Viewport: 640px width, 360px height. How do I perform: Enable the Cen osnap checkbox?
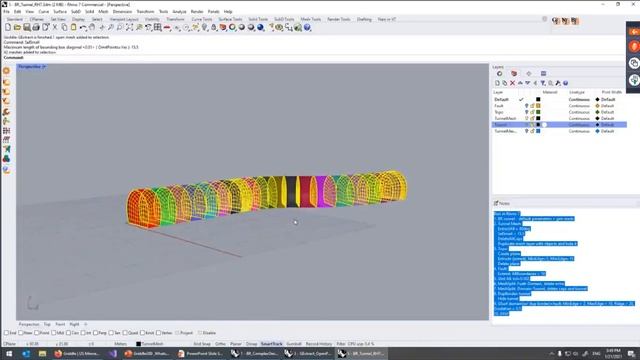(x=69, y=333)
